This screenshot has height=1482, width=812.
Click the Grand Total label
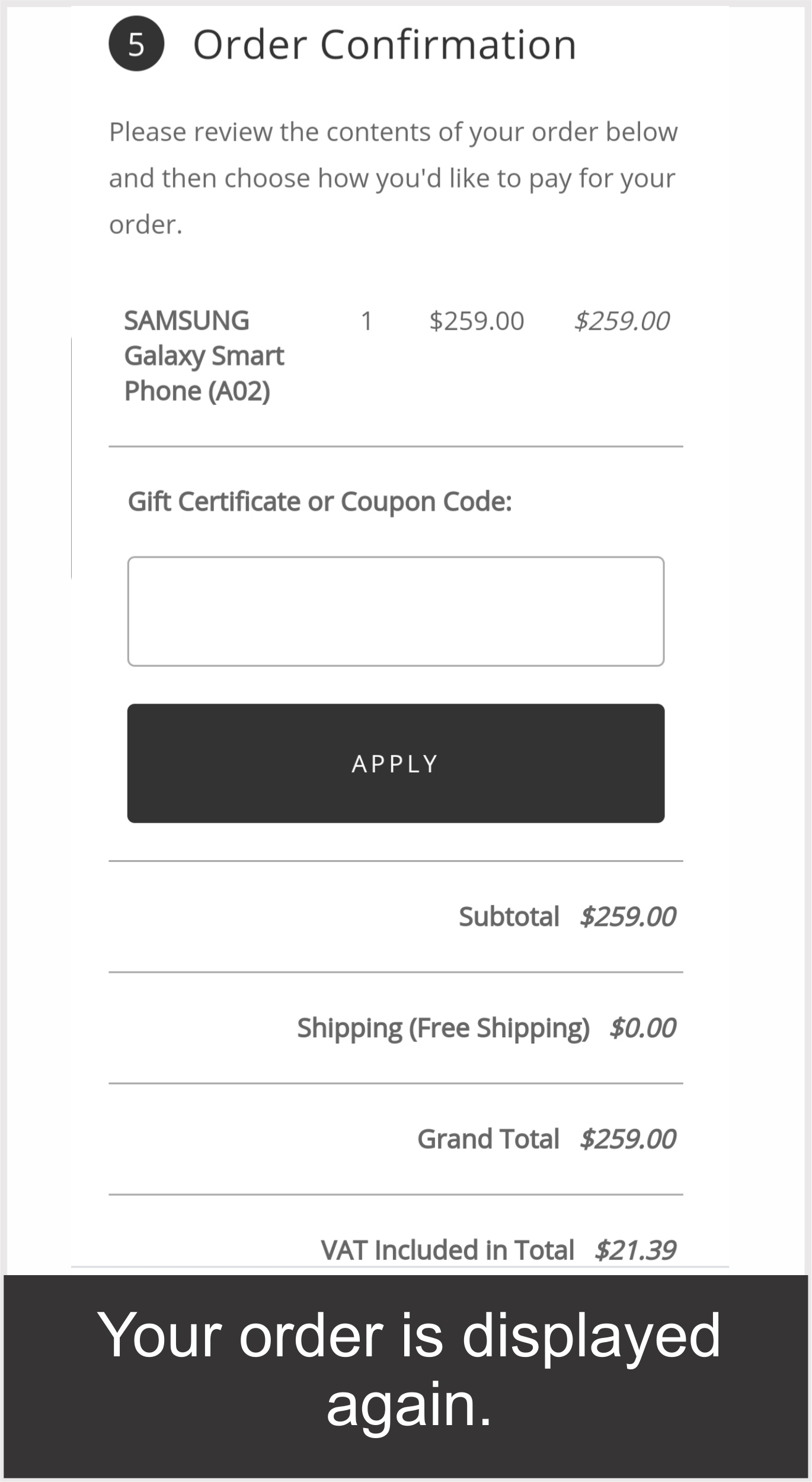pyautogui.click(x=488, y=1139)
